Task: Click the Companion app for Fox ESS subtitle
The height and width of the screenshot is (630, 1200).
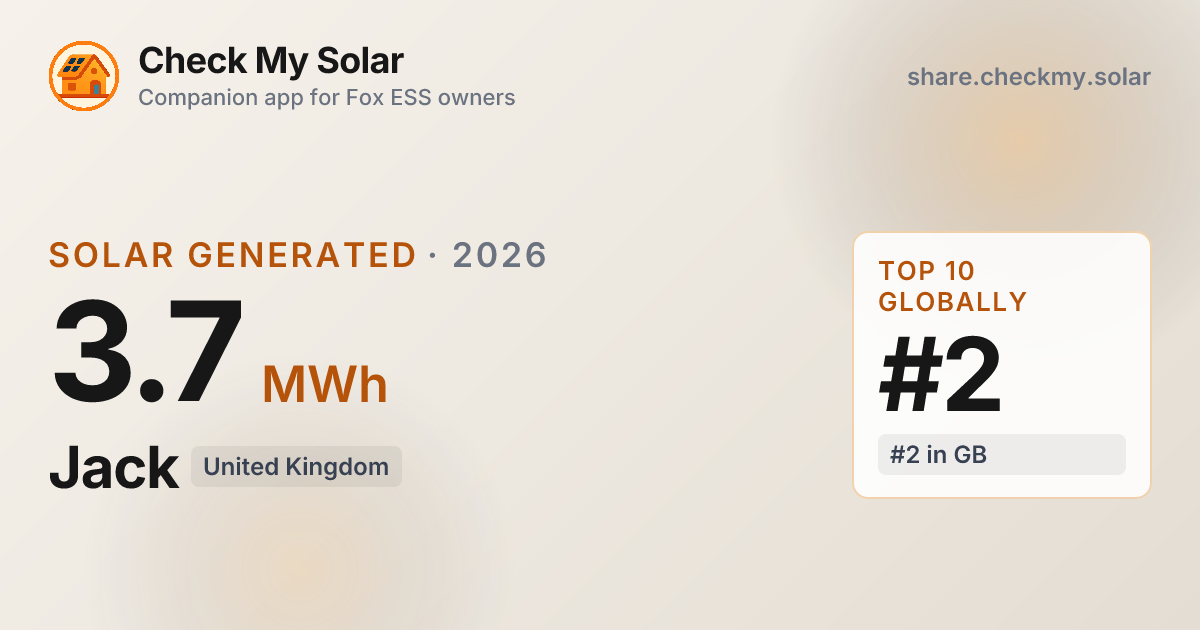Action: coord(327,98)
